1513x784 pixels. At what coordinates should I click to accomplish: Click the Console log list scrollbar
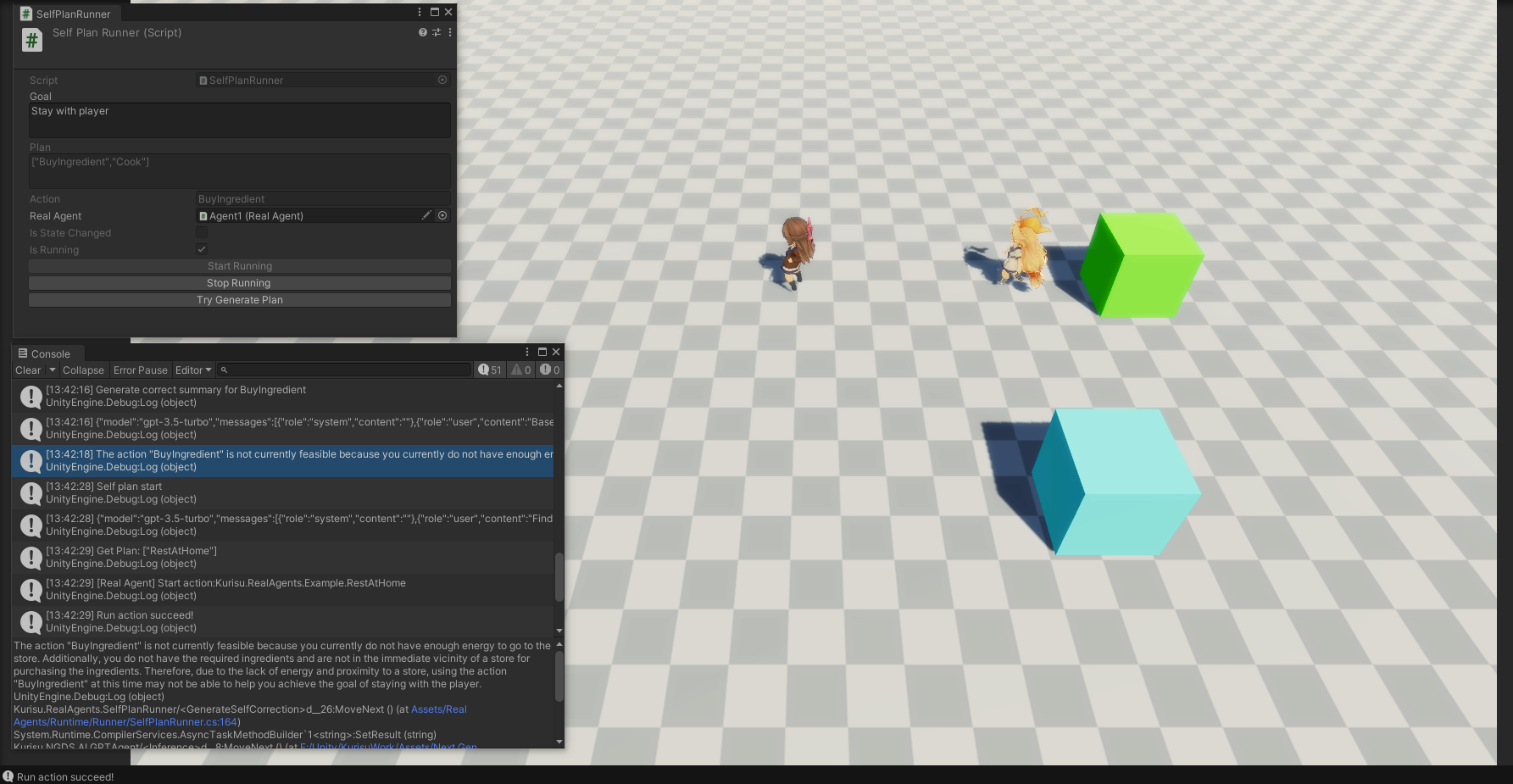coord(559,577)
